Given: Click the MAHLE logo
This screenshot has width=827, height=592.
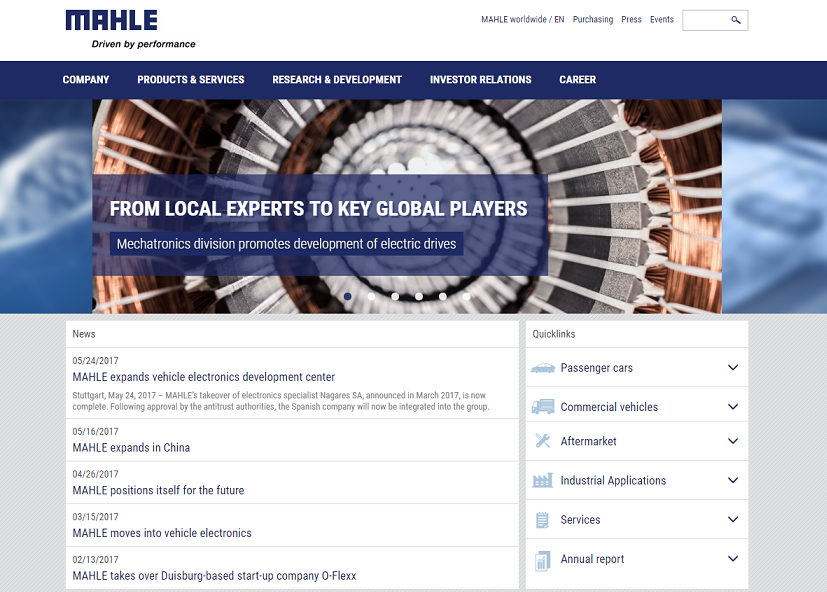Looking at the screenshot, I should click(111, 20).
